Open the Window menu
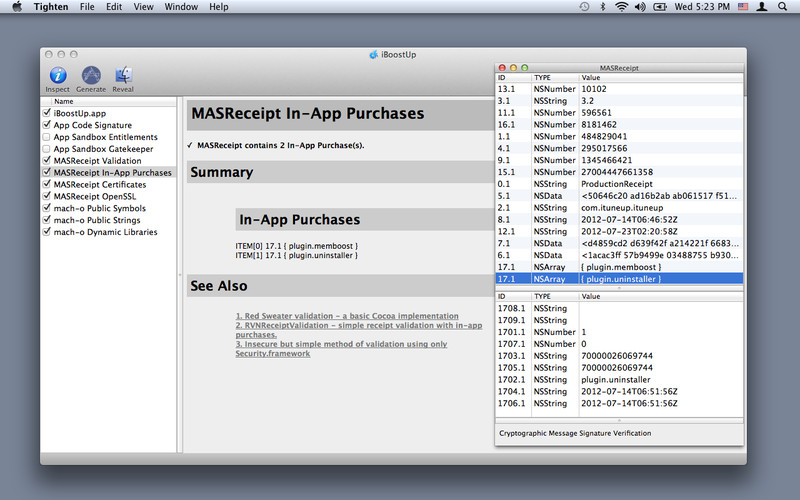Image resolution: width=800 pixels, height=500 pixels. 181,7
